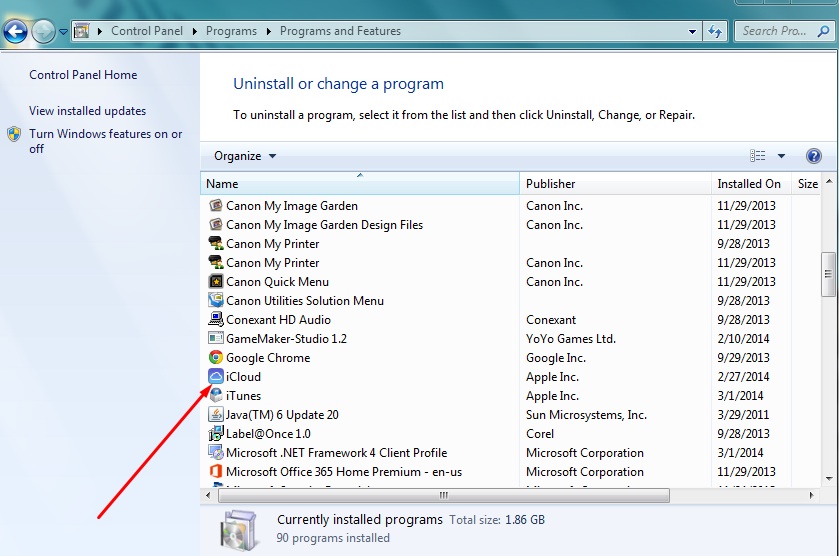Open the recent pages dropdown arrow
The width and height of the screenshot is (839, 556).
pyautogui.click(x=63, y=32)
